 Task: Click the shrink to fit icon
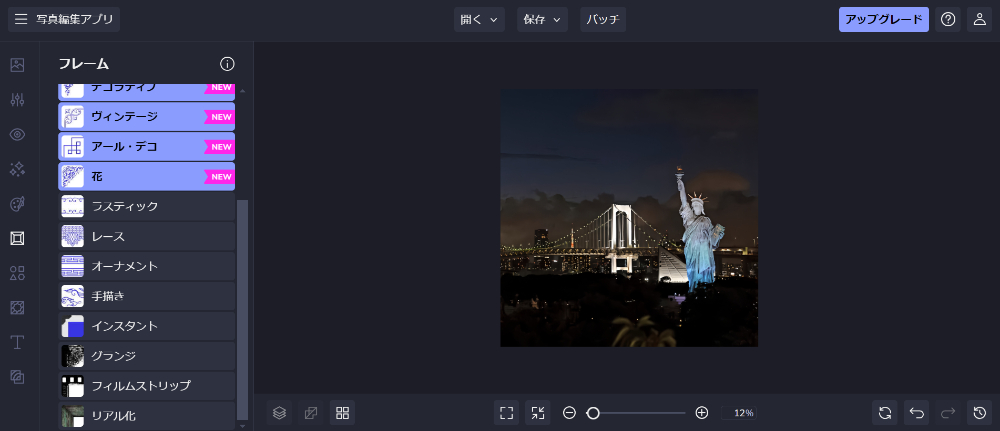538,413
